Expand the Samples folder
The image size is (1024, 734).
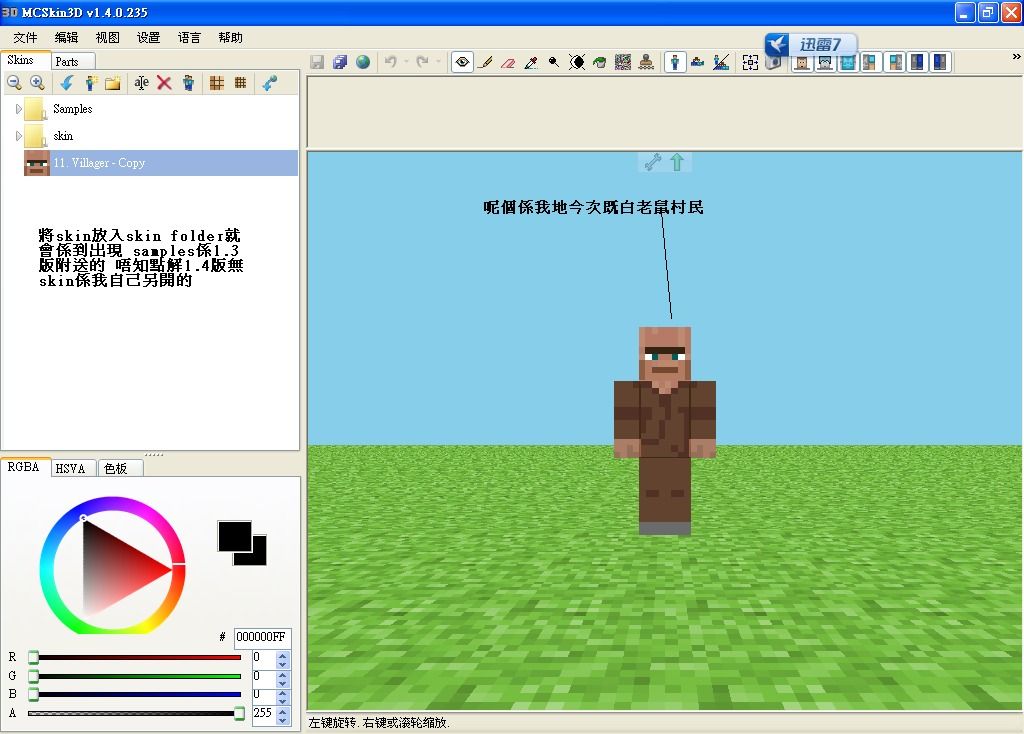[18, 109]
